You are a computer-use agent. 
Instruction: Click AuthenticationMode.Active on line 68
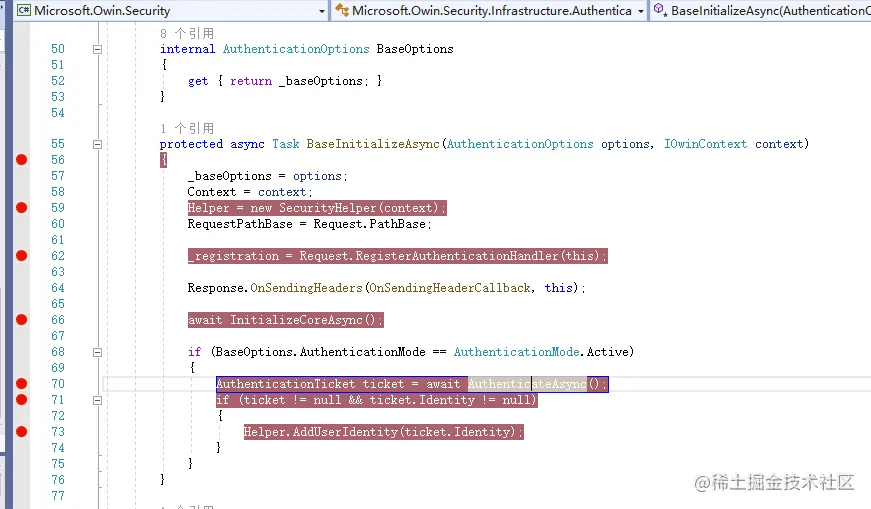pos(543,352)
